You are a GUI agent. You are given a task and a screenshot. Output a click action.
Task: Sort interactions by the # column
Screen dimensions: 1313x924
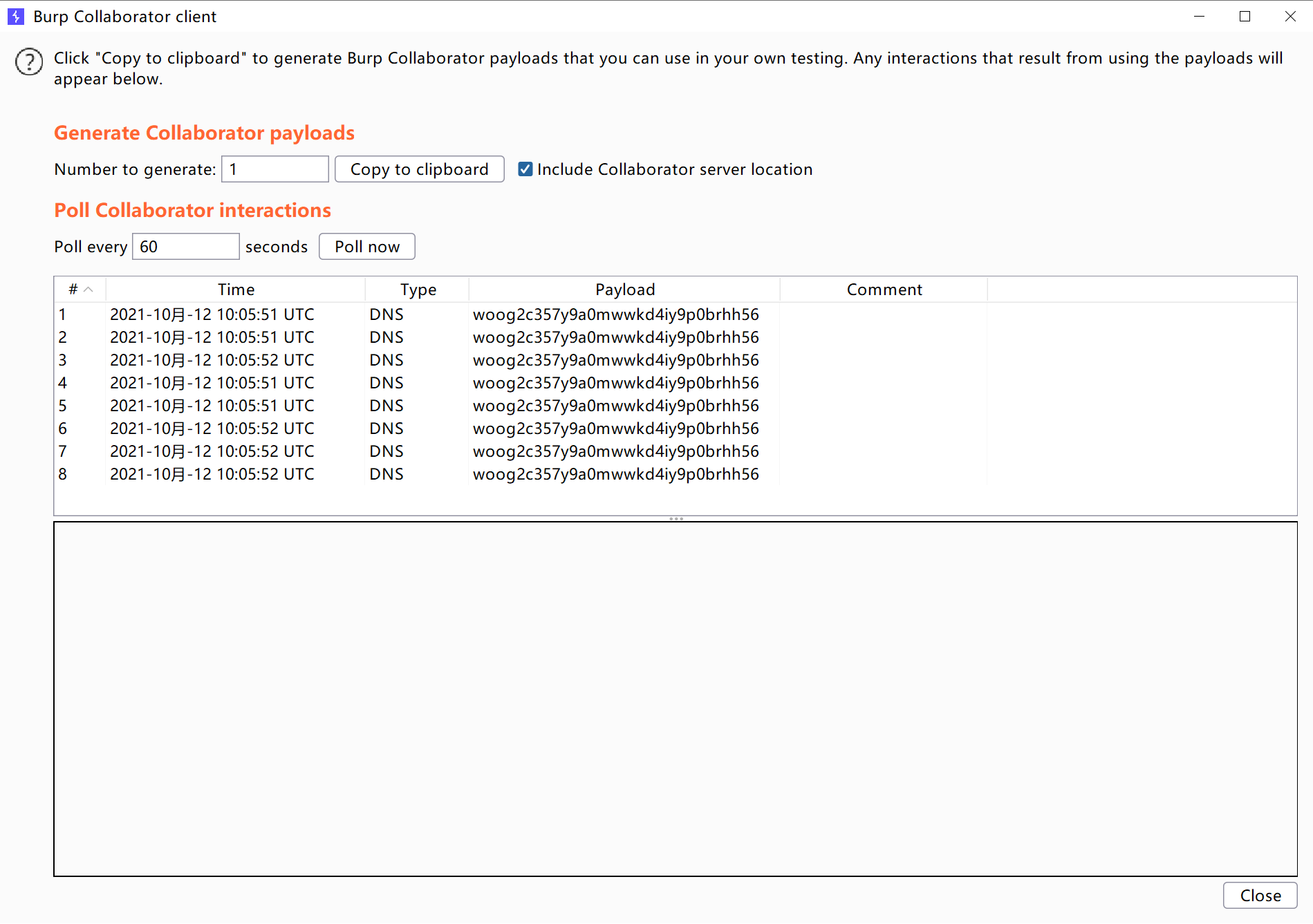(x=80, y=290)
